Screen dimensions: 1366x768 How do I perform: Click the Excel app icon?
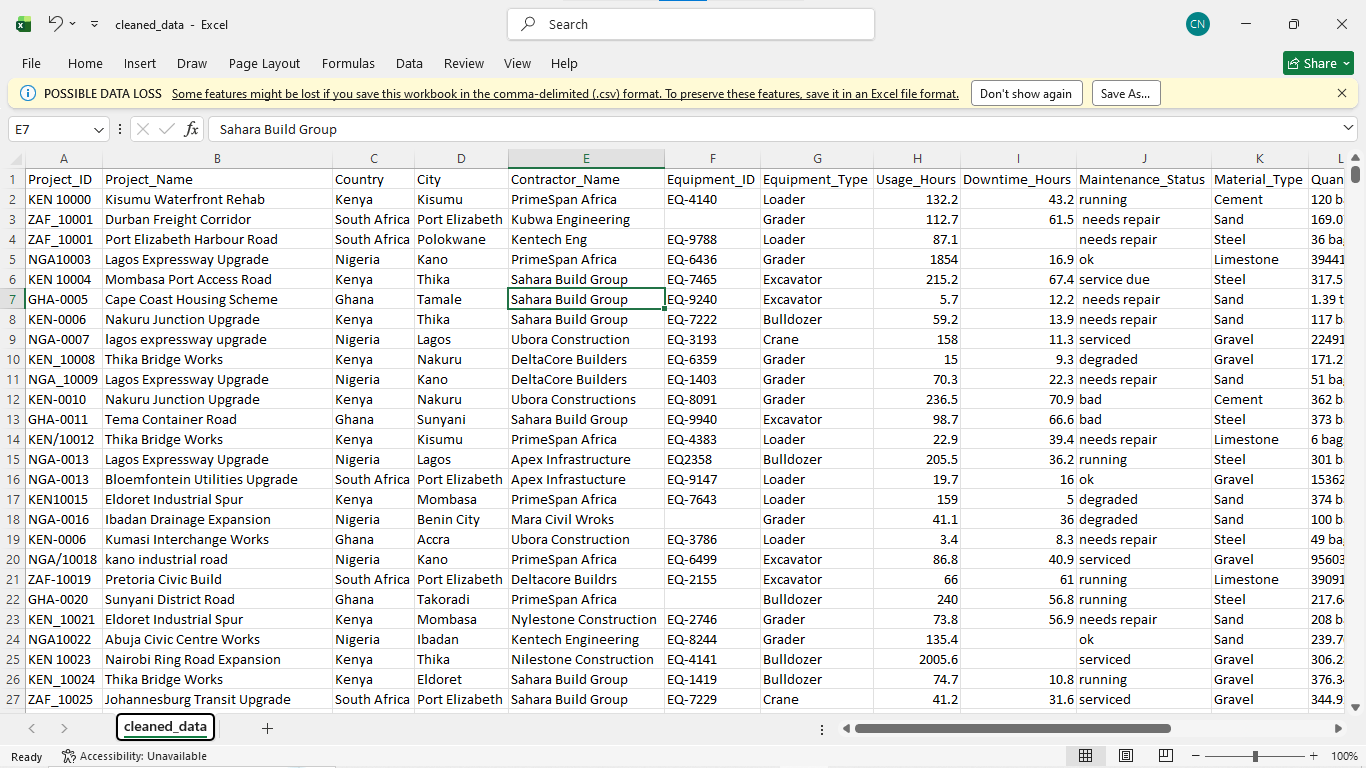click(23, 24)
